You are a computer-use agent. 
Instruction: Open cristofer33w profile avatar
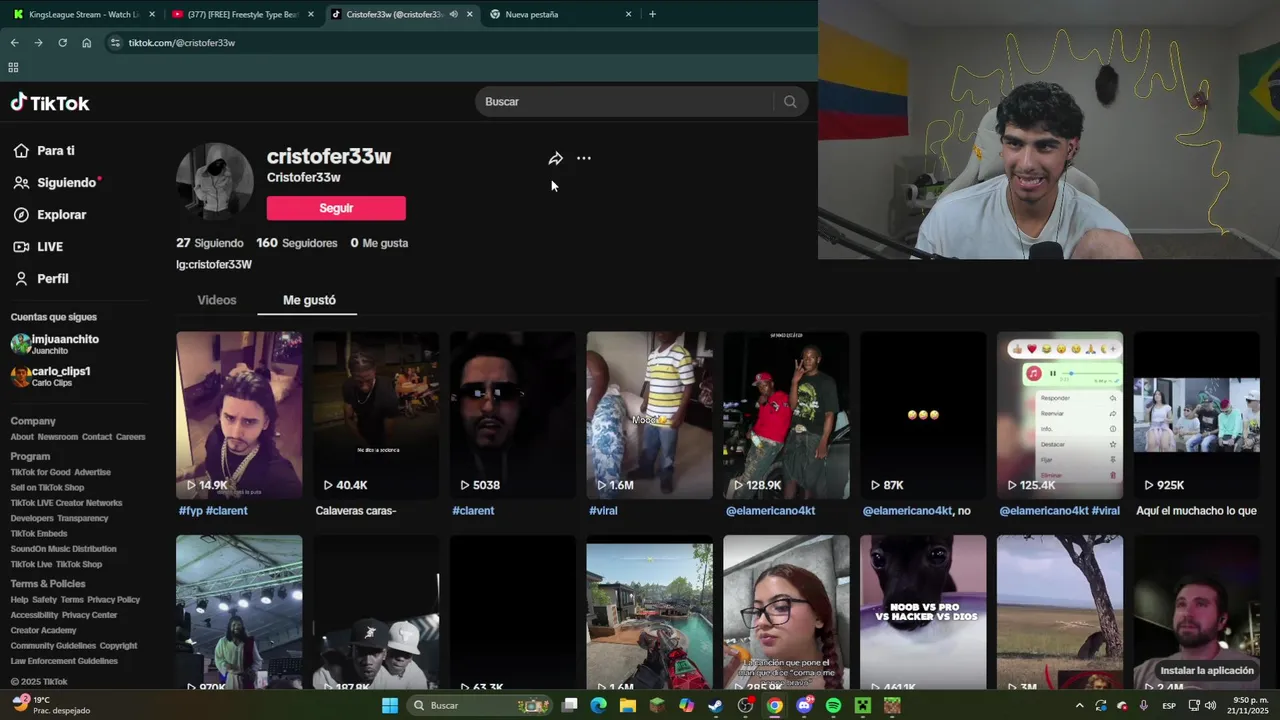click(215, 181)
